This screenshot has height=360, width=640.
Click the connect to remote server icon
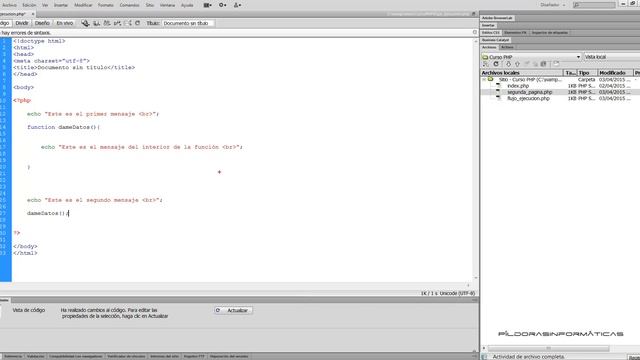pos(485,64)
